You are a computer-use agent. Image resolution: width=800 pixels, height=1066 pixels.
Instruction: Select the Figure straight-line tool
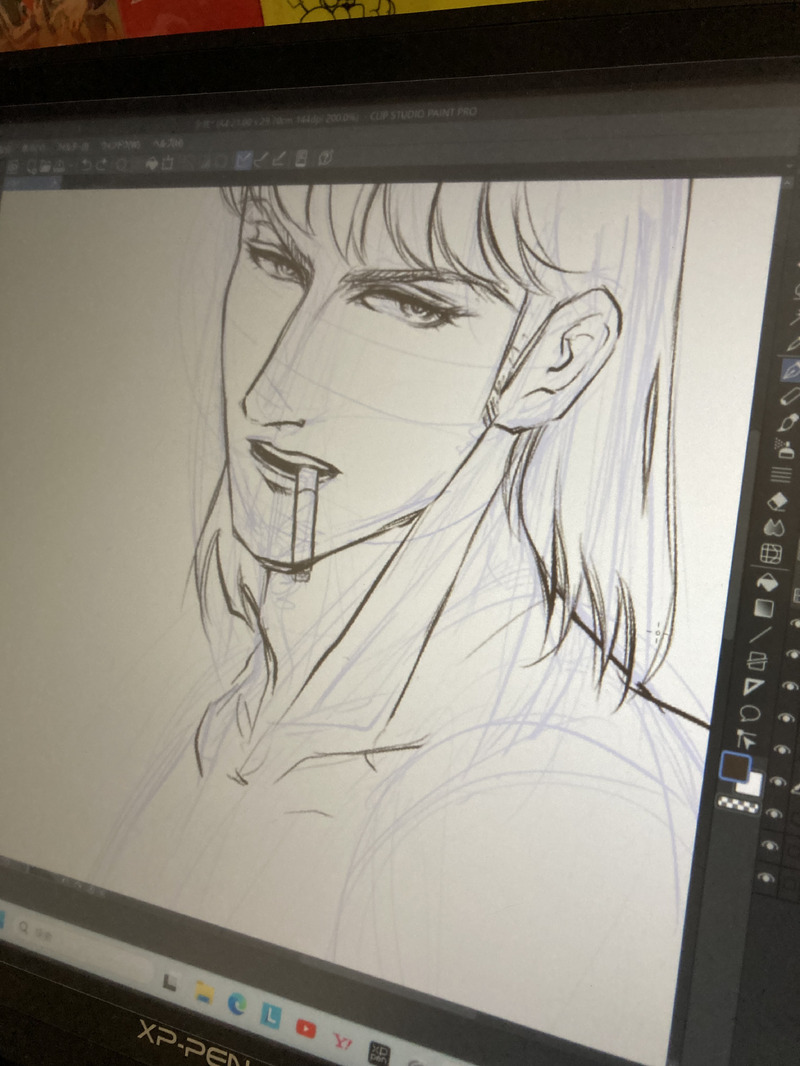click(x=760, y=634)
